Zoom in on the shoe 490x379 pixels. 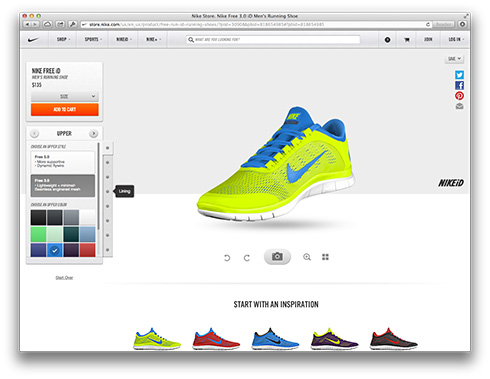coord(307,257)
